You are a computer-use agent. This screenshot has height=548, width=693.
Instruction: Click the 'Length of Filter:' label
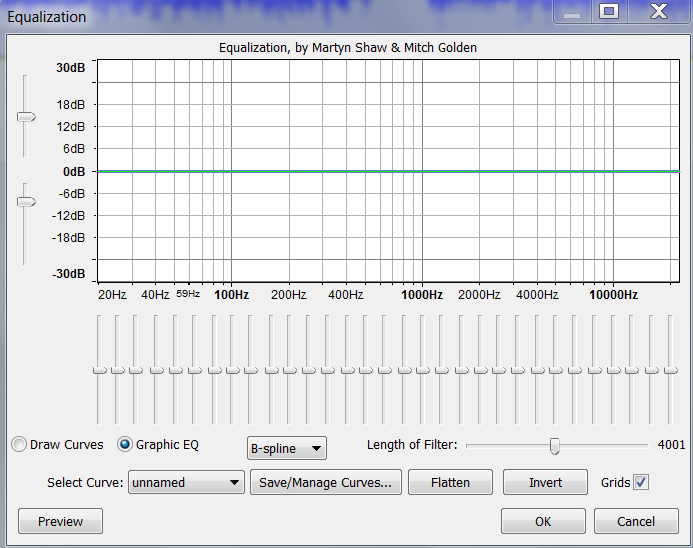pos(412,445)
